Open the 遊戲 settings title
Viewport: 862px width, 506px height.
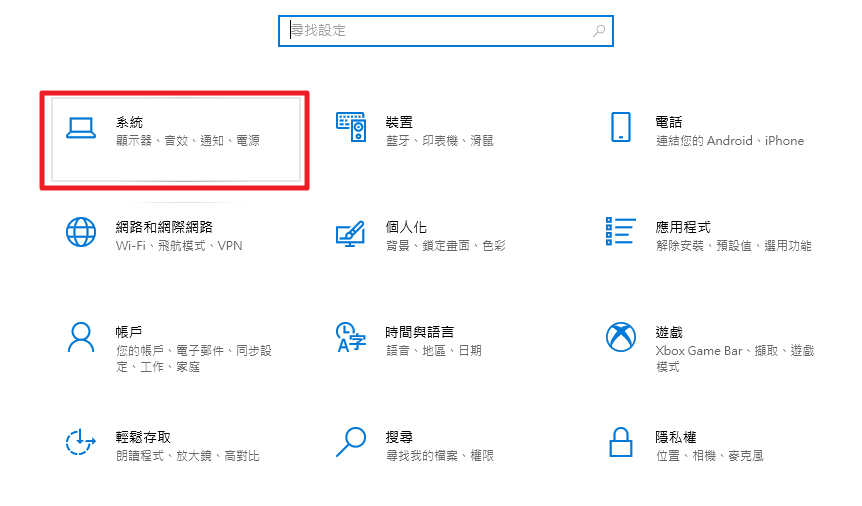click(x=669, y=332)
